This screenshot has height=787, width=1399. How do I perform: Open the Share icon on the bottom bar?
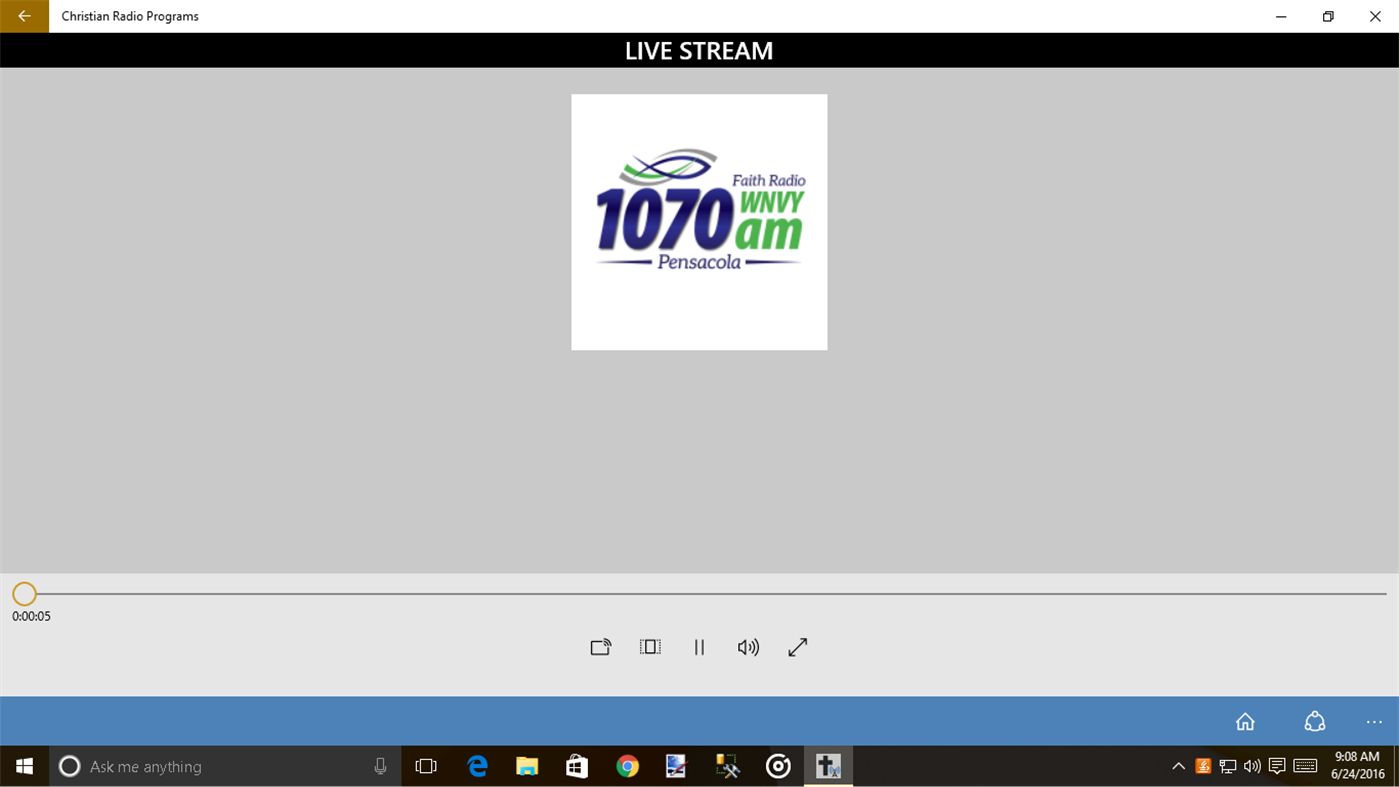coord(1314,720)
